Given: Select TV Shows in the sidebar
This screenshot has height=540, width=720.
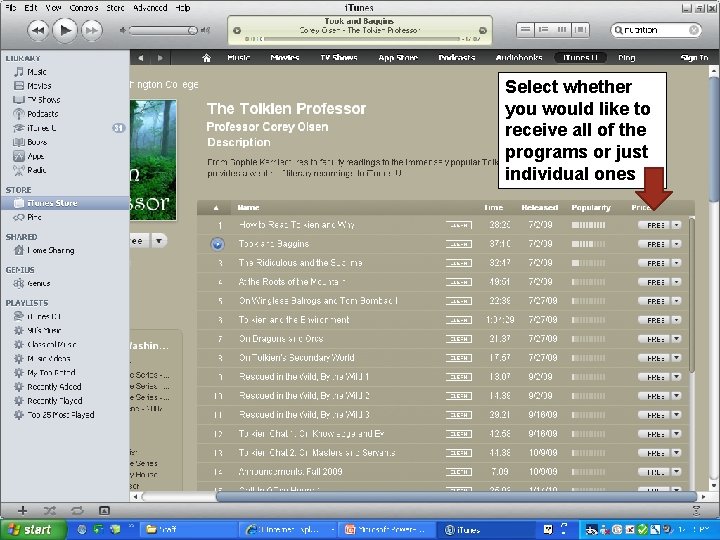Looking at the screenshot, I should 43,100.
